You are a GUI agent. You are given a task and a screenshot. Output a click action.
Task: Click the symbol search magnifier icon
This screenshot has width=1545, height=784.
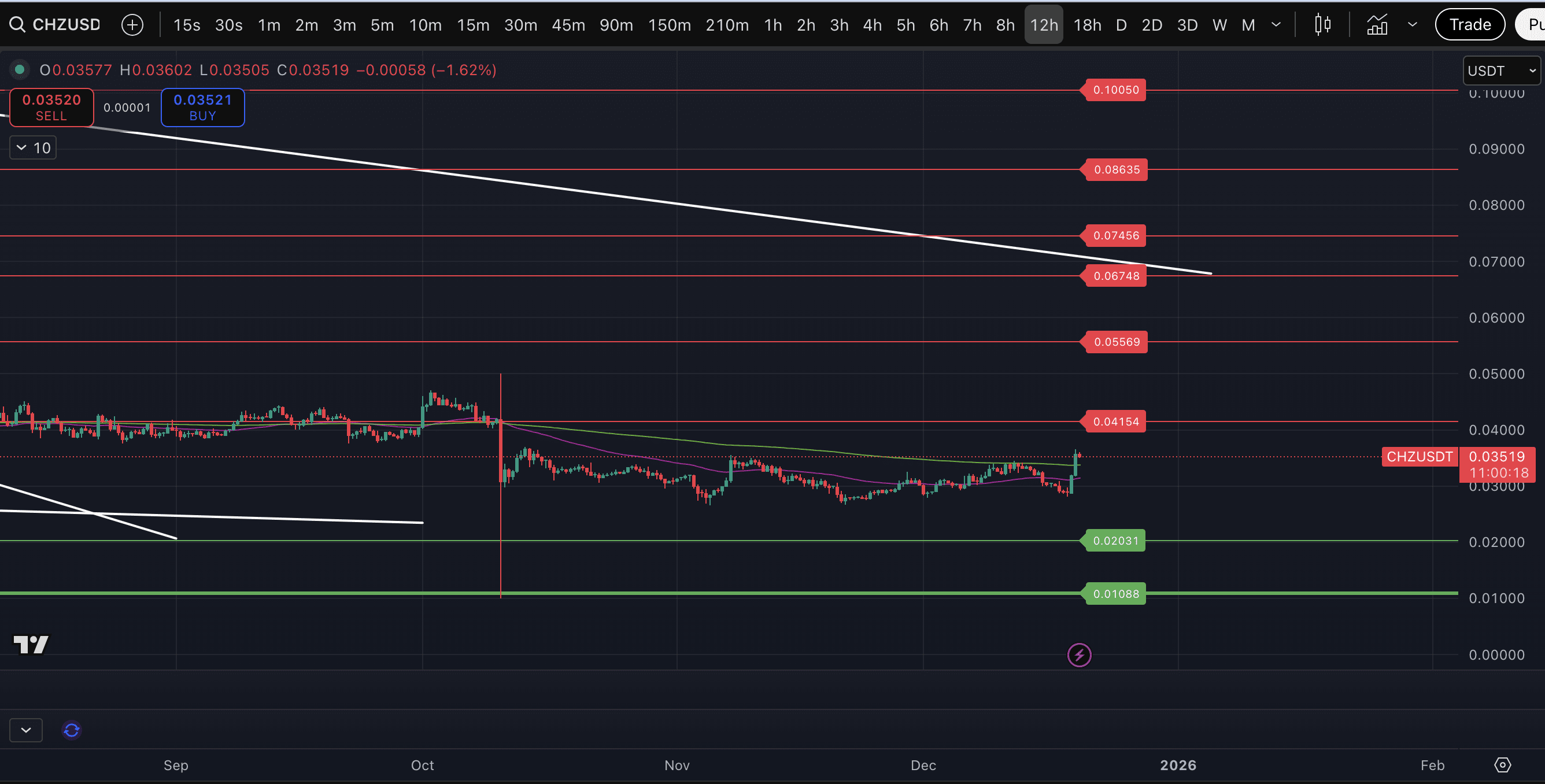tap(17, 25)
